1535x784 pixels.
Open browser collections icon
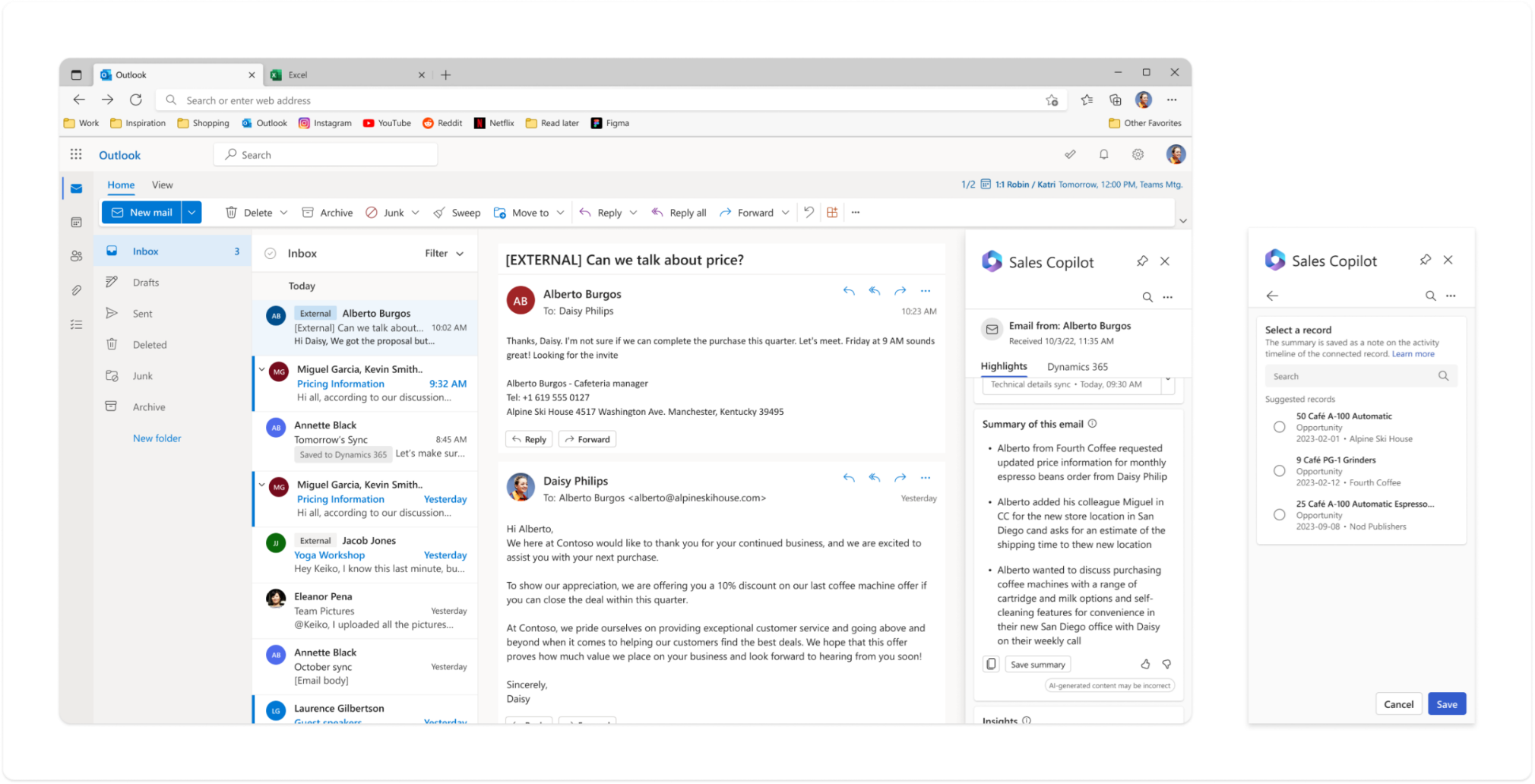point(1116,100)
